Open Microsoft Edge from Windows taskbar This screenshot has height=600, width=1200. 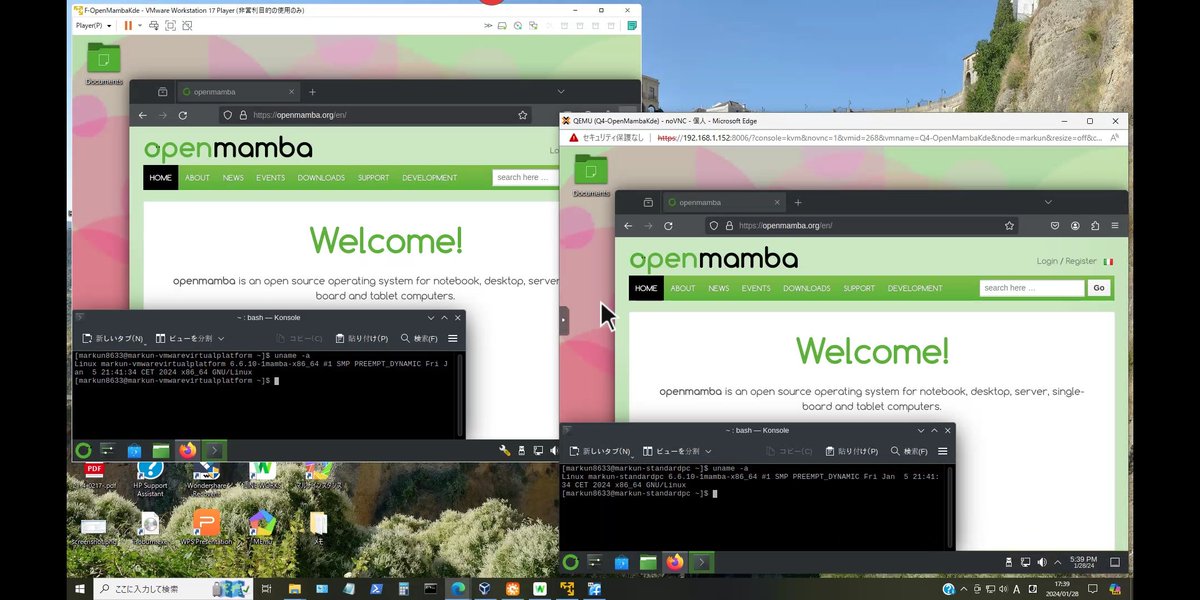pyautogui.click(x=457, y=589)
